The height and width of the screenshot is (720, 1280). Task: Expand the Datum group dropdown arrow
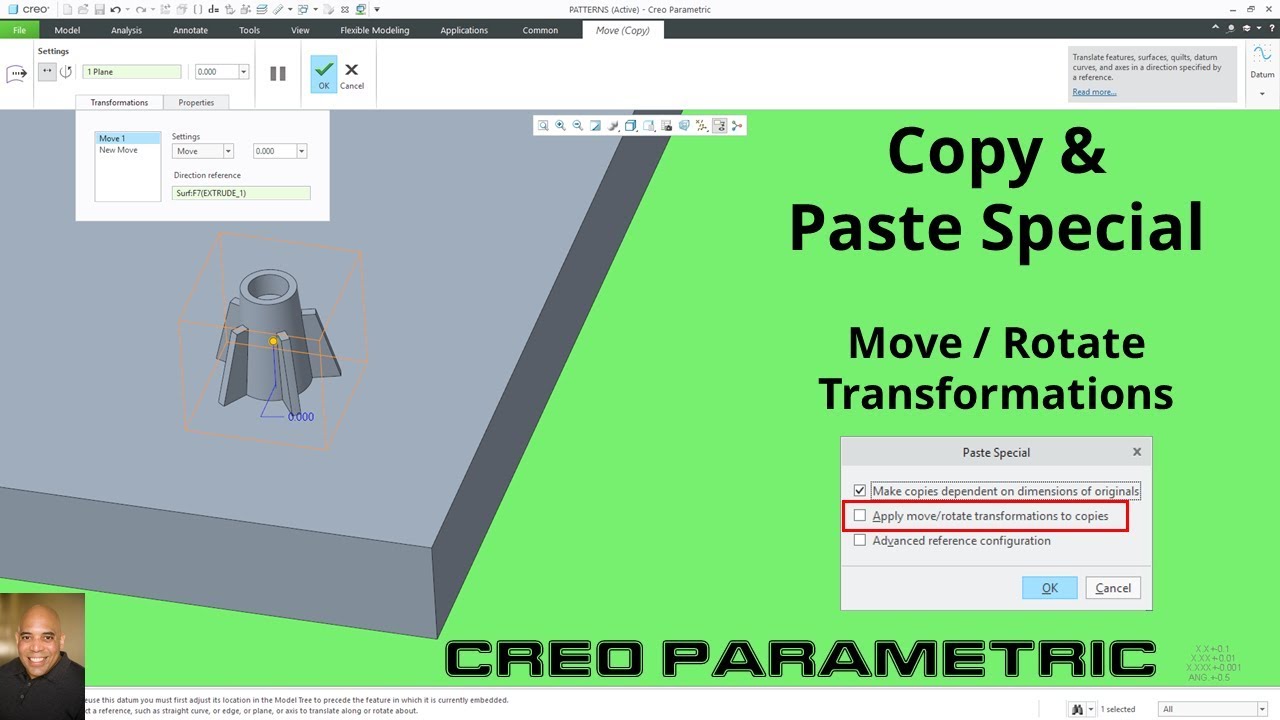coord(1262,94)
